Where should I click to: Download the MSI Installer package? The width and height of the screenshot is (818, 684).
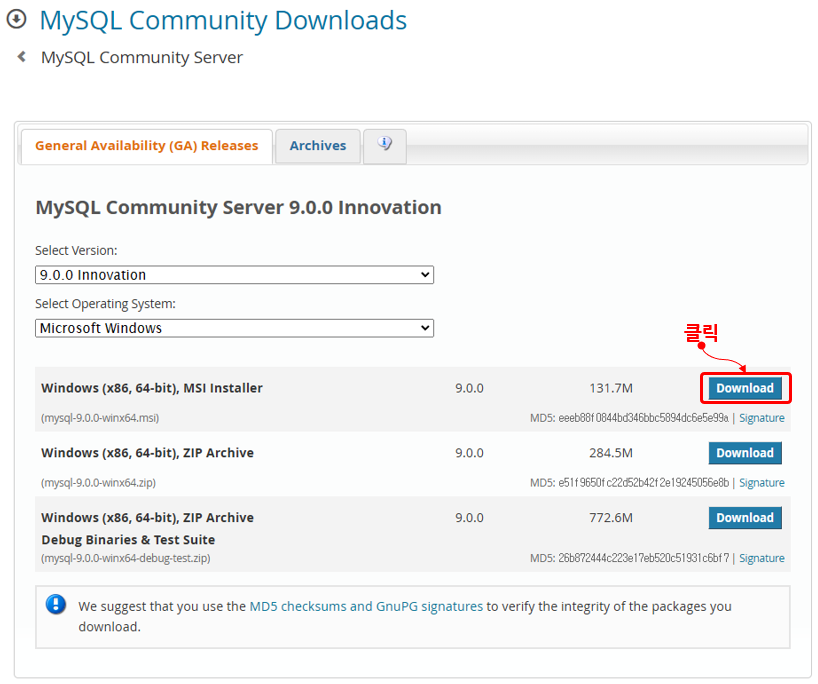[x=745, y=388]
